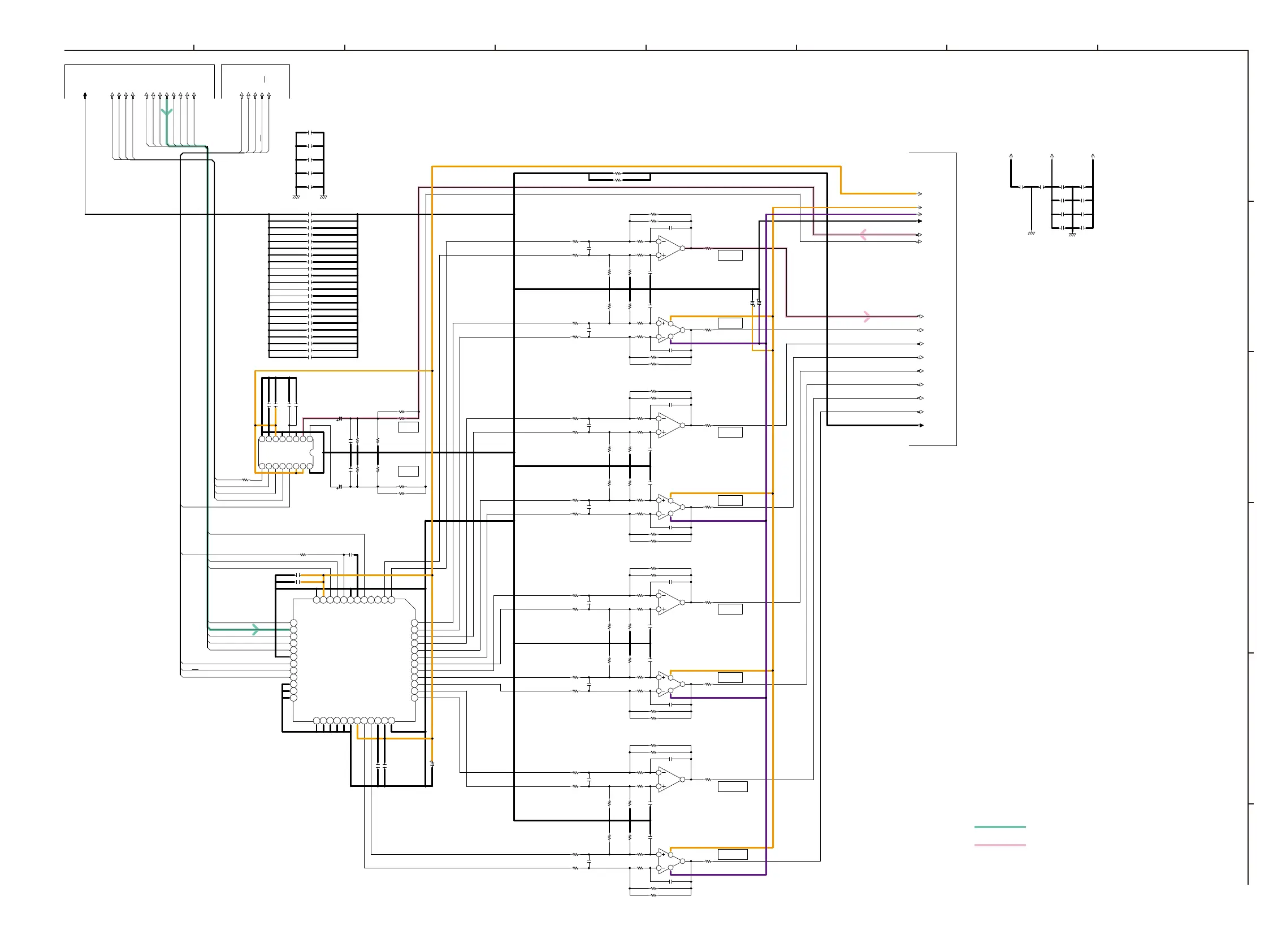
Task: Select the five-capacitor ladder with two grounds
Action: tap(310, 165)
